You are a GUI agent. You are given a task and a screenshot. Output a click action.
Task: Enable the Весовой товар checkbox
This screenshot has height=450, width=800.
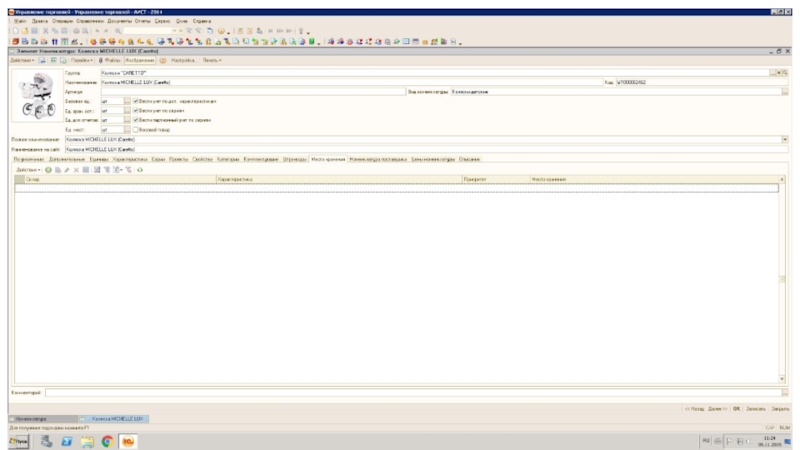point(136,129)
